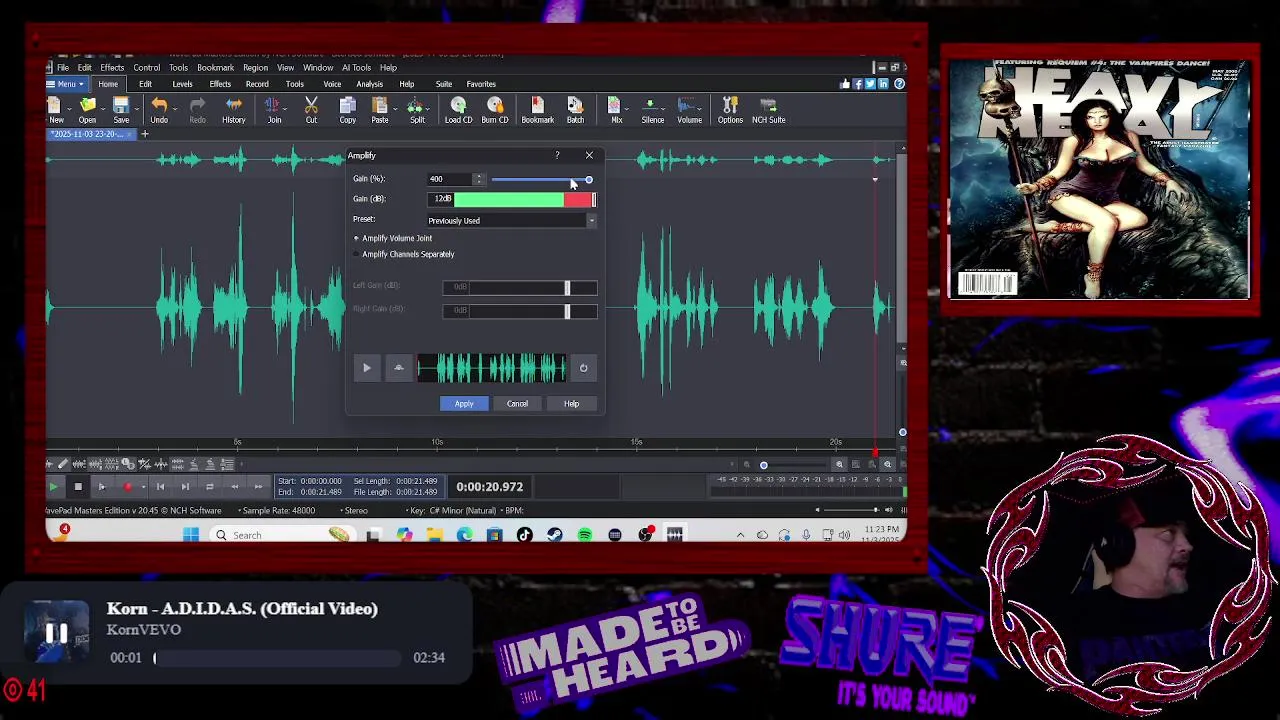Toggle the loop playback button
1280x720 pixels.
click(x=209, y=487)
